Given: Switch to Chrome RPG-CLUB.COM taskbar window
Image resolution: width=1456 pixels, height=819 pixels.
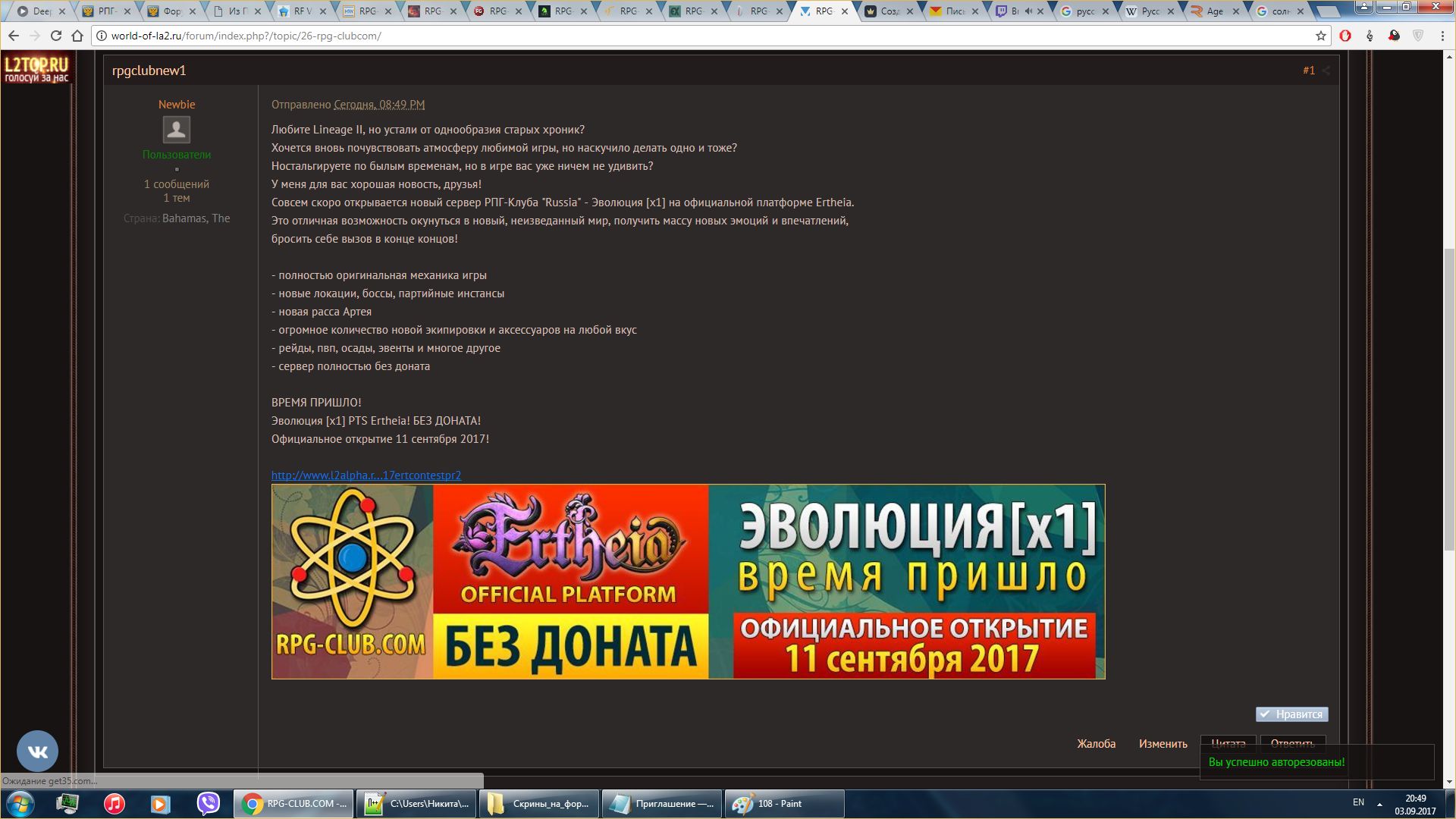Looking at the screenshot, I should [293, 804].
